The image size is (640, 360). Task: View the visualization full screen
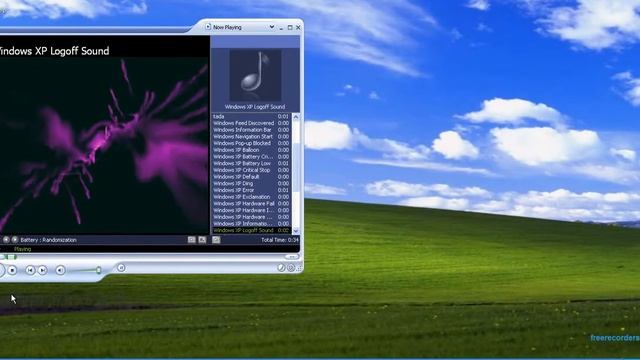coord(191,240)
